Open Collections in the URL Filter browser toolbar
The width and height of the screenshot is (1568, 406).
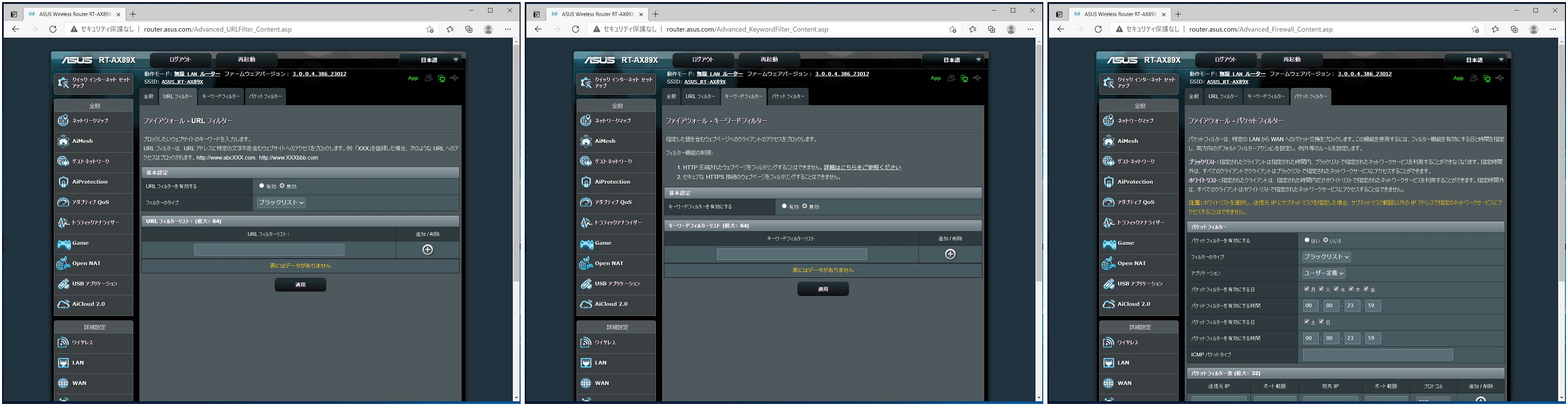[469, 29]
